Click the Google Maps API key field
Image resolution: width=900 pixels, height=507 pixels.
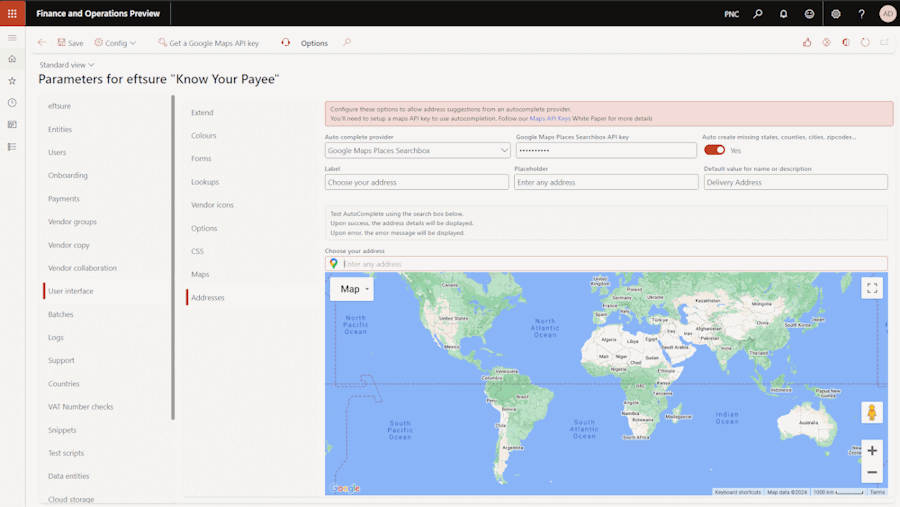click(x=606, y=150)
